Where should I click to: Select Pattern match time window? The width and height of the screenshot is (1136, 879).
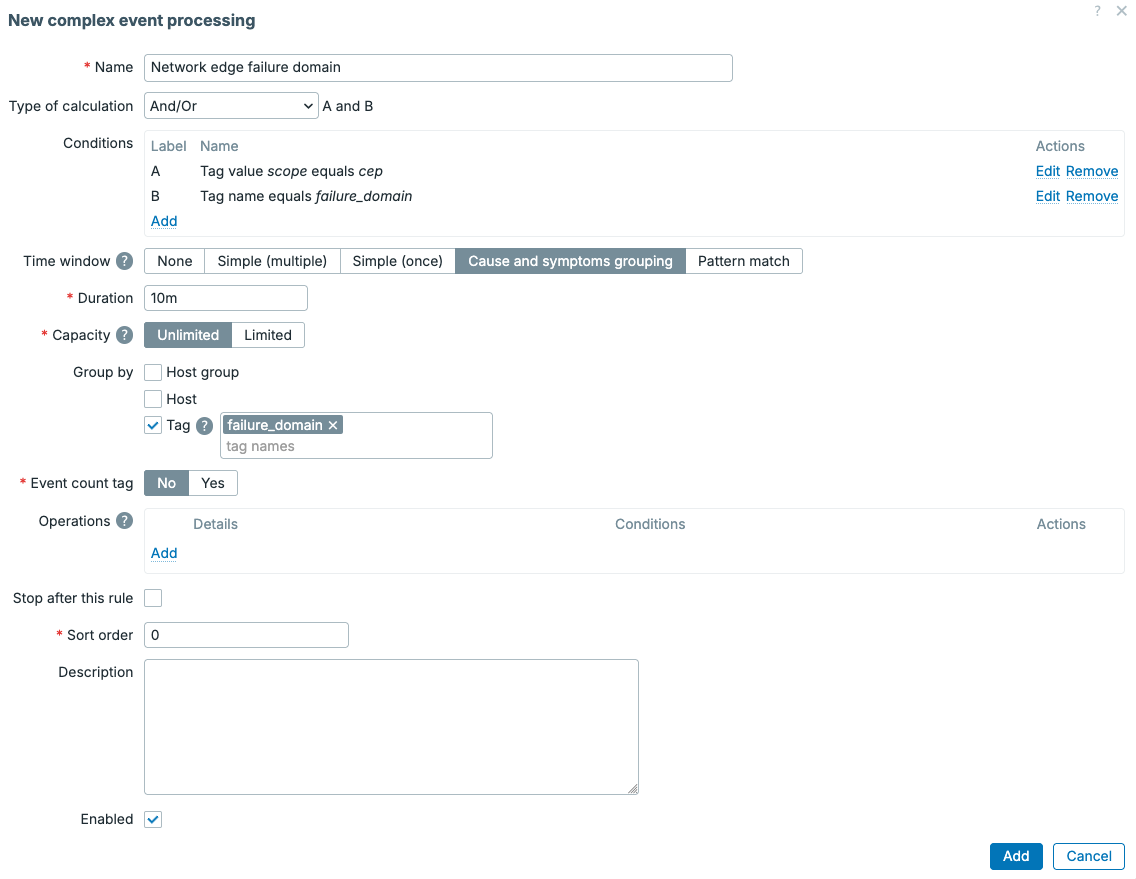point(743,261)
